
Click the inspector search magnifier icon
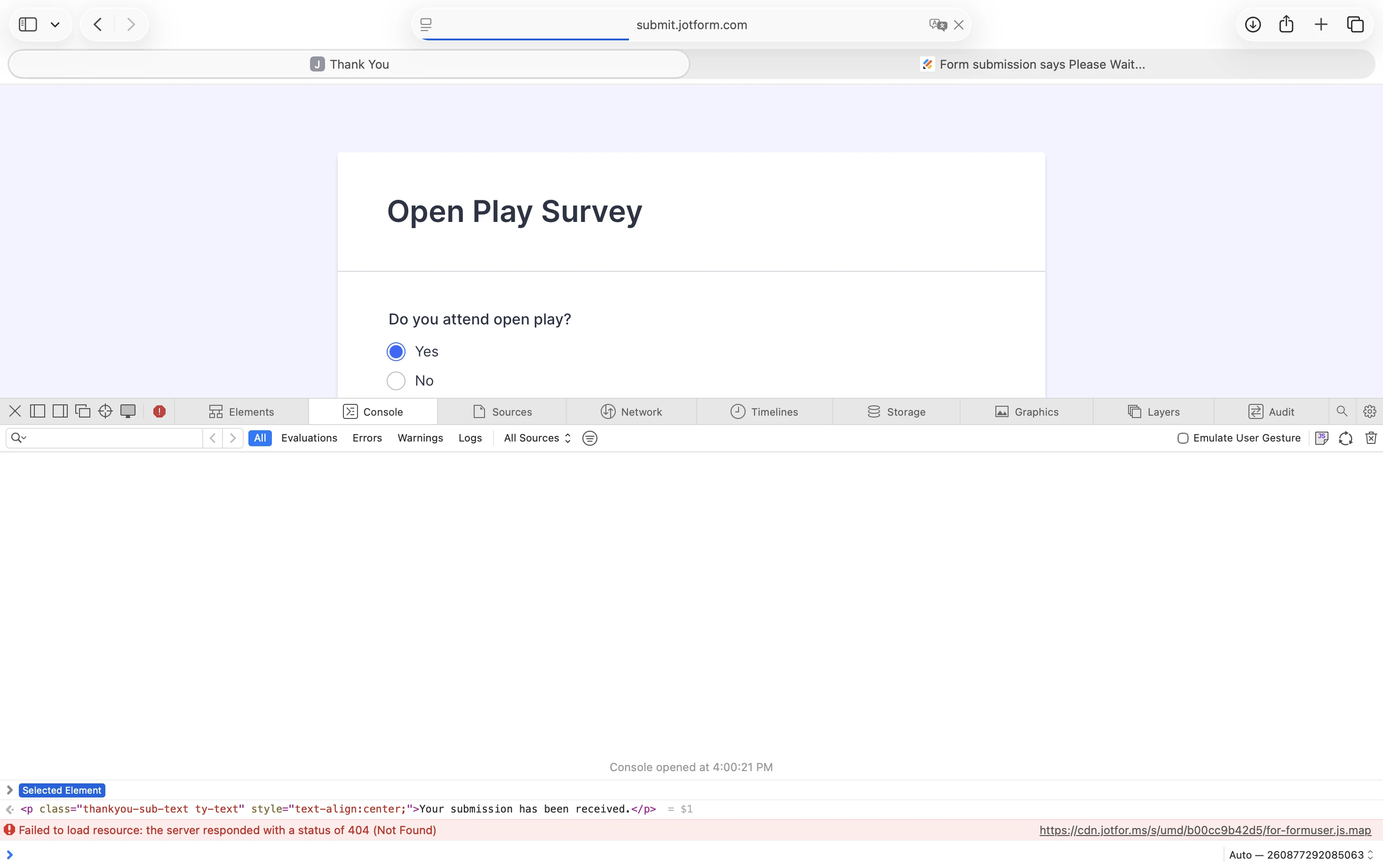1342,411
